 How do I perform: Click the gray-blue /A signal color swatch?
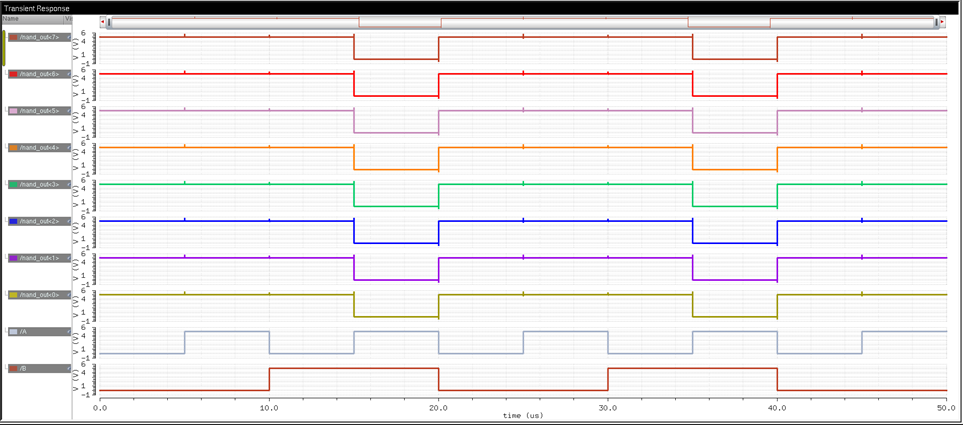(x=13, y=332)
